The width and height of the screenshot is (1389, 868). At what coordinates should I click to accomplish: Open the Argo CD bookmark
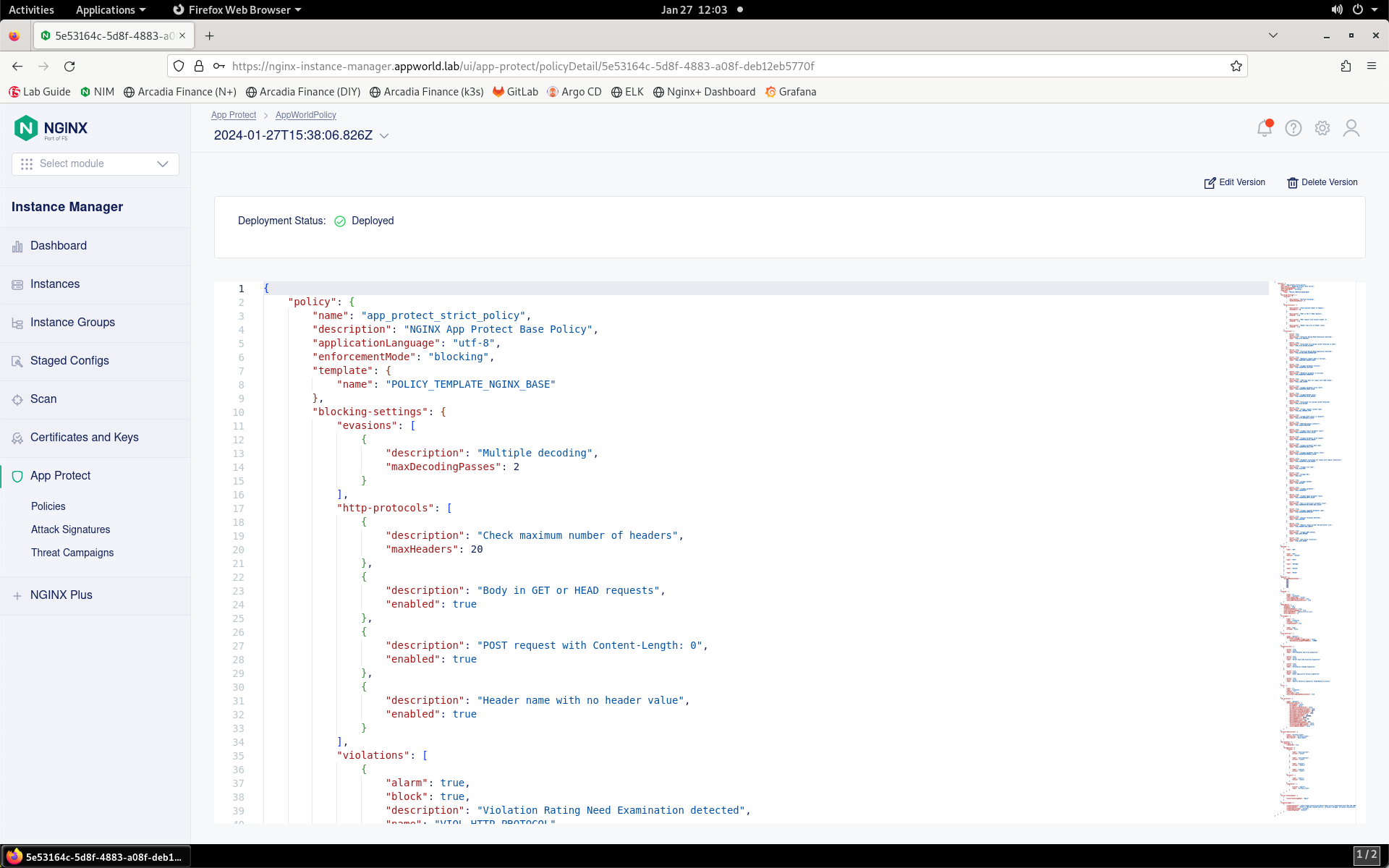[574, 92]
